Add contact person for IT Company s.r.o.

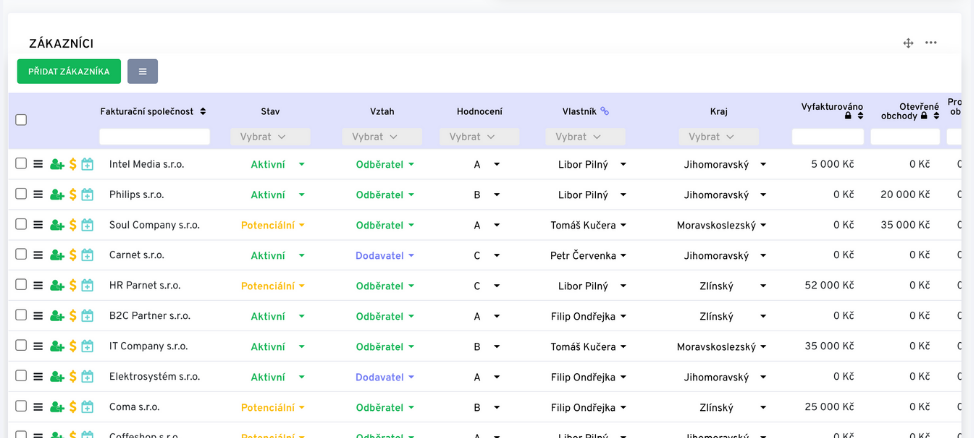tap(57, 346)
